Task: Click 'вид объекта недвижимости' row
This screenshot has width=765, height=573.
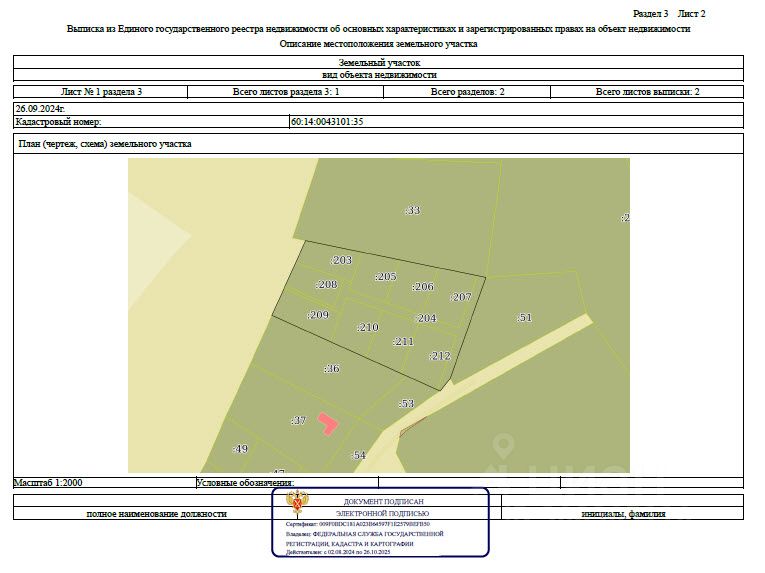Action: click(379, 75)
